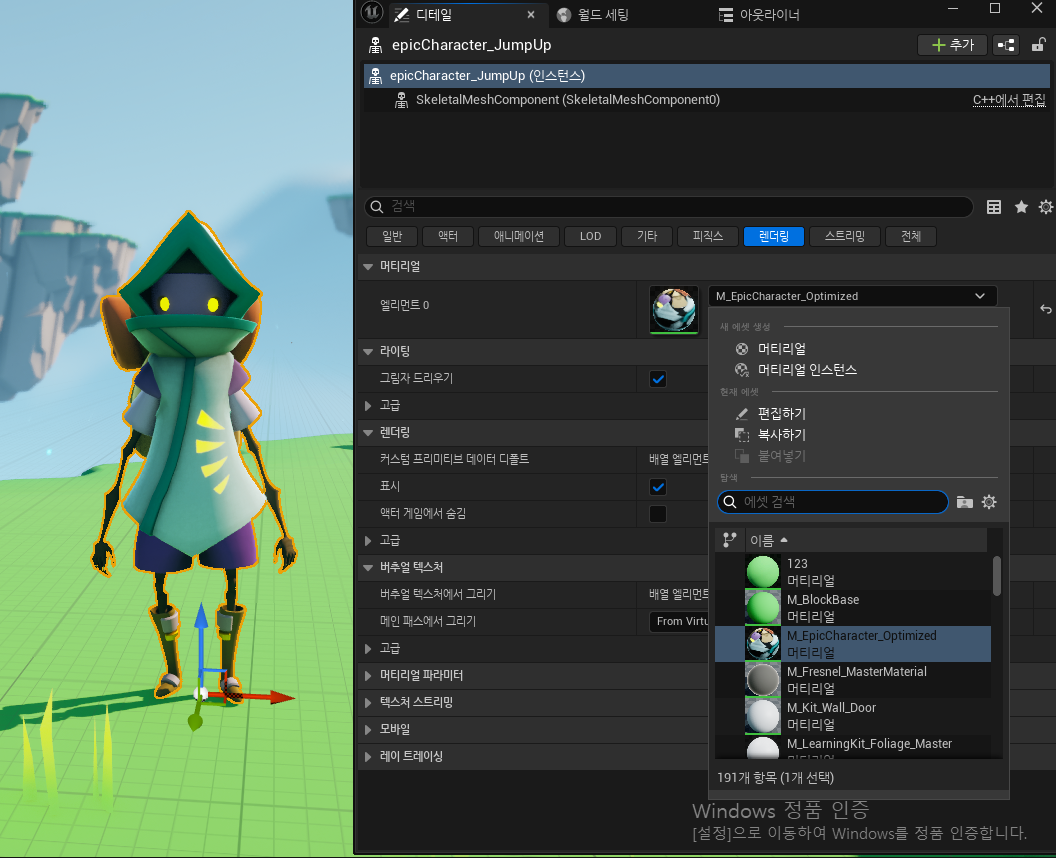Choose 복사하기 in the asset menu
Image resolution: width=1056 pixels, height=858 pixels.
click(781, 434)
